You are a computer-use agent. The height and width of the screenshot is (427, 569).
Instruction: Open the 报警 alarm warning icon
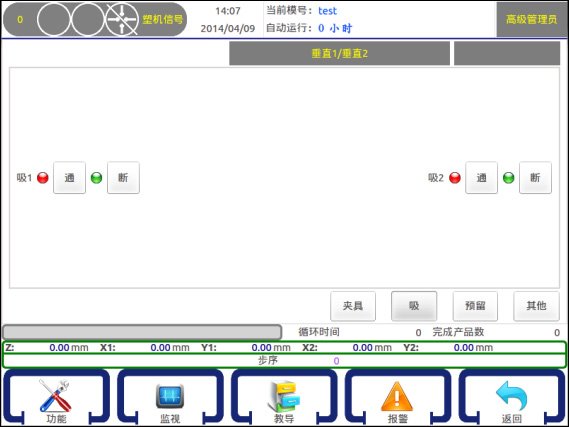coord(397,397)
